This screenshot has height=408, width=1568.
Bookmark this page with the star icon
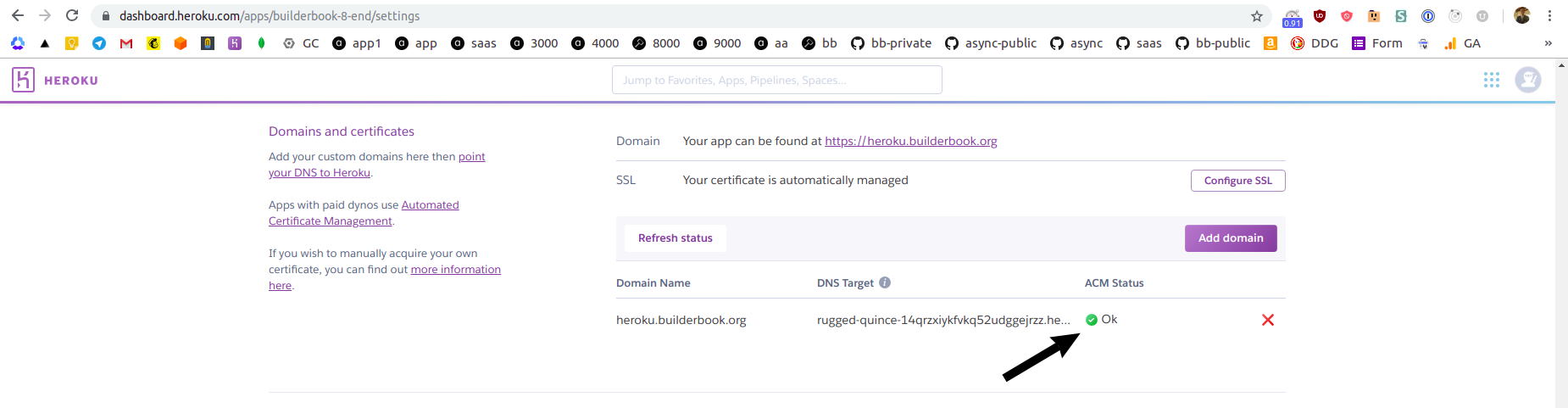1256,16
